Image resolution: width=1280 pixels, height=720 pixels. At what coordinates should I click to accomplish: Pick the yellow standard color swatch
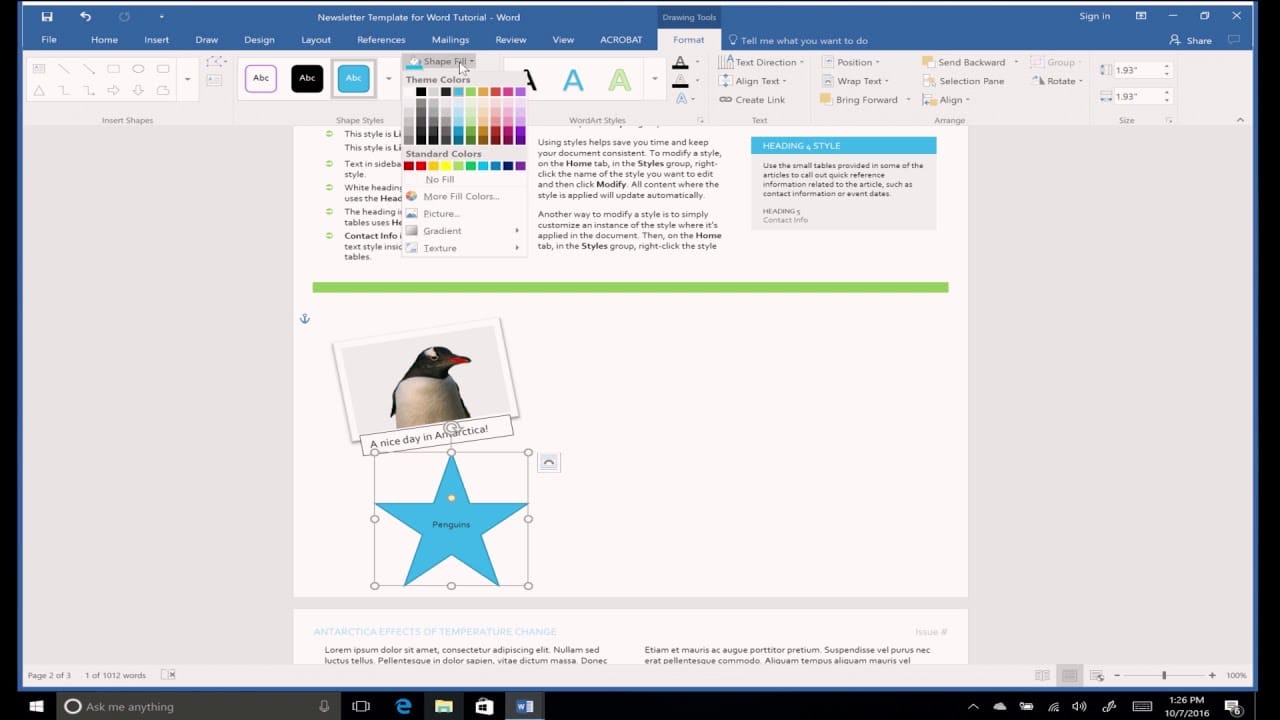tap(446, 166)
